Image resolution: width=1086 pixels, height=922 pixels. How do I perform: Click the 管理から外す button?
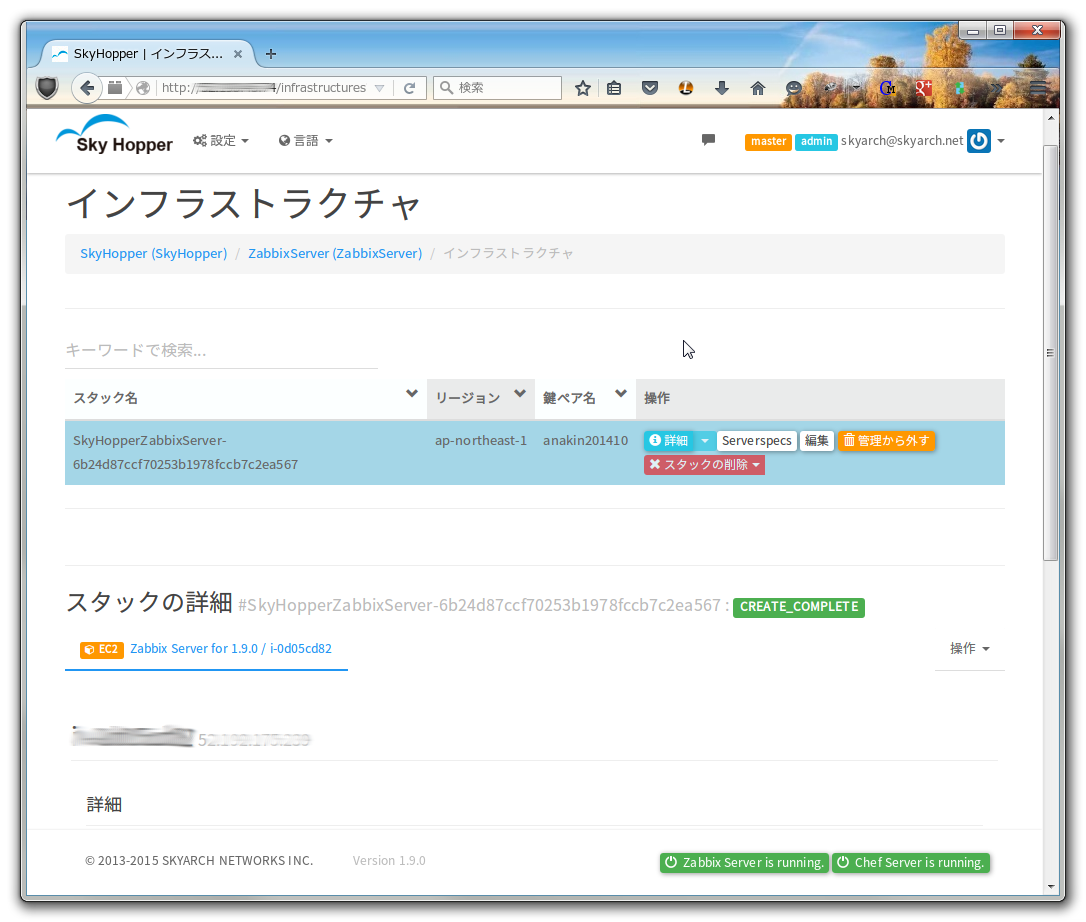pos(887,441)
